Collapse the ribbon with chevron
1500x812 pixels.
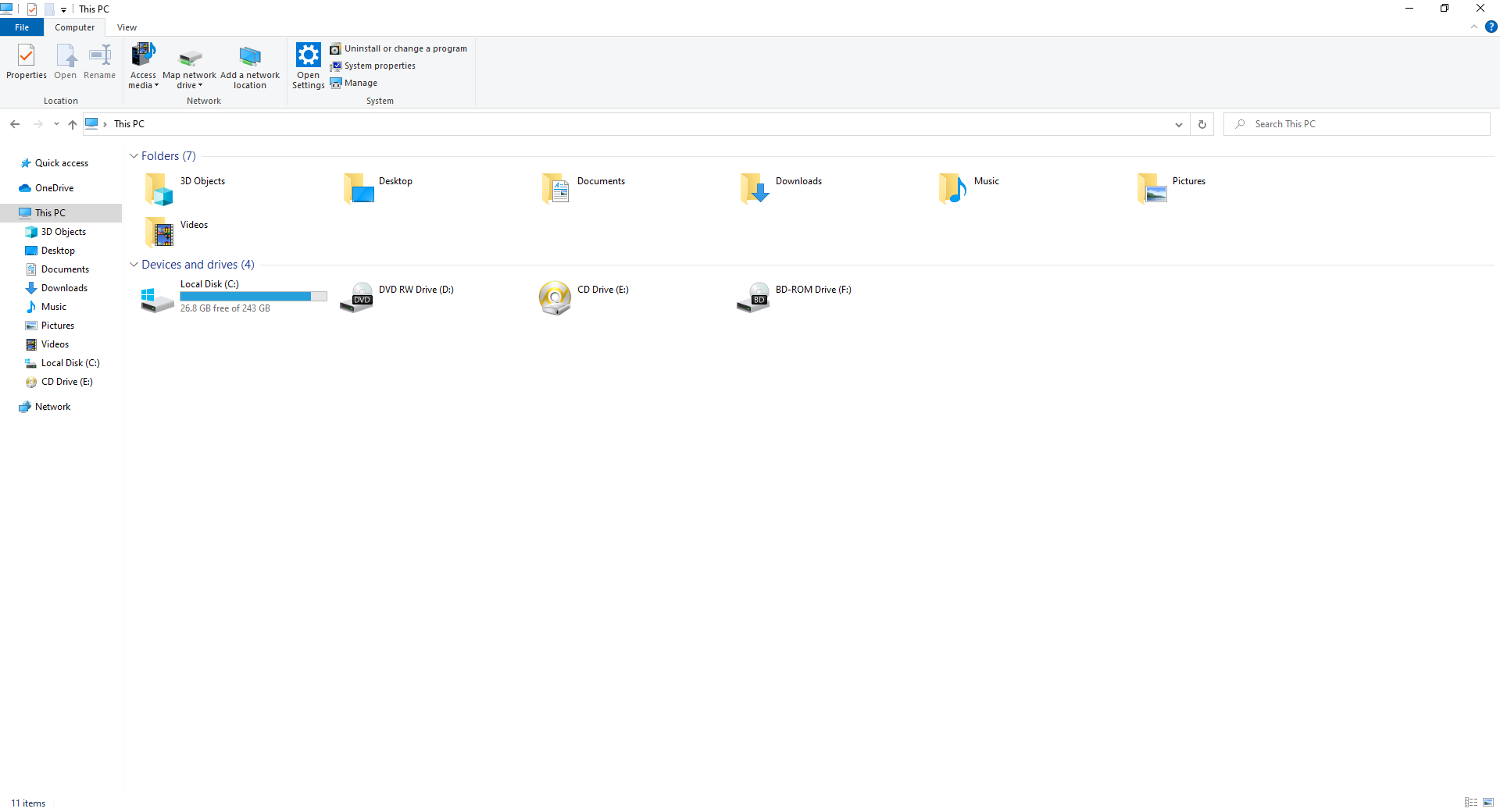[x=1474, y=27]
